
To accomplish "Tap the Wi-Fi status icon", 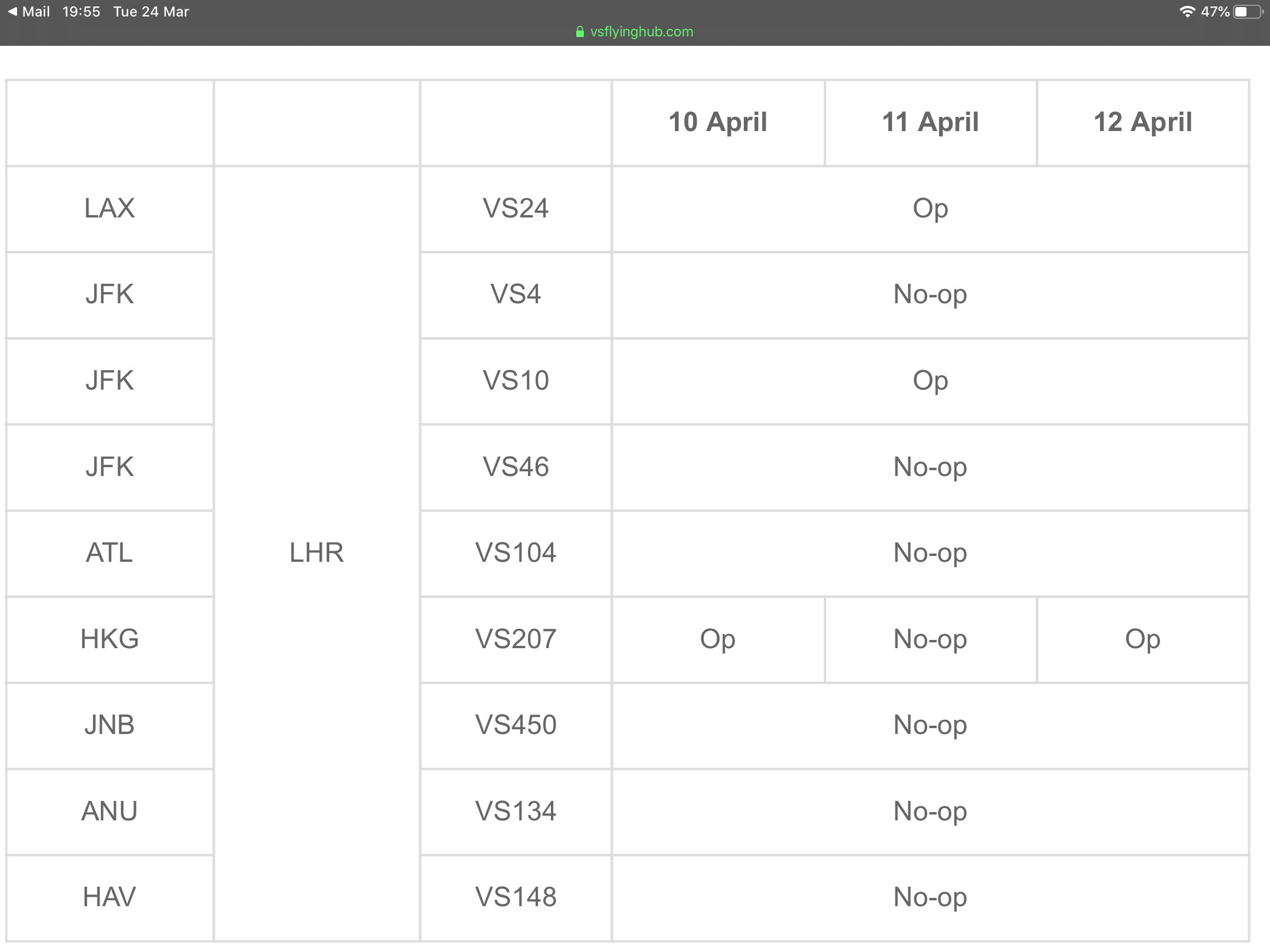I will point(1187,12).
